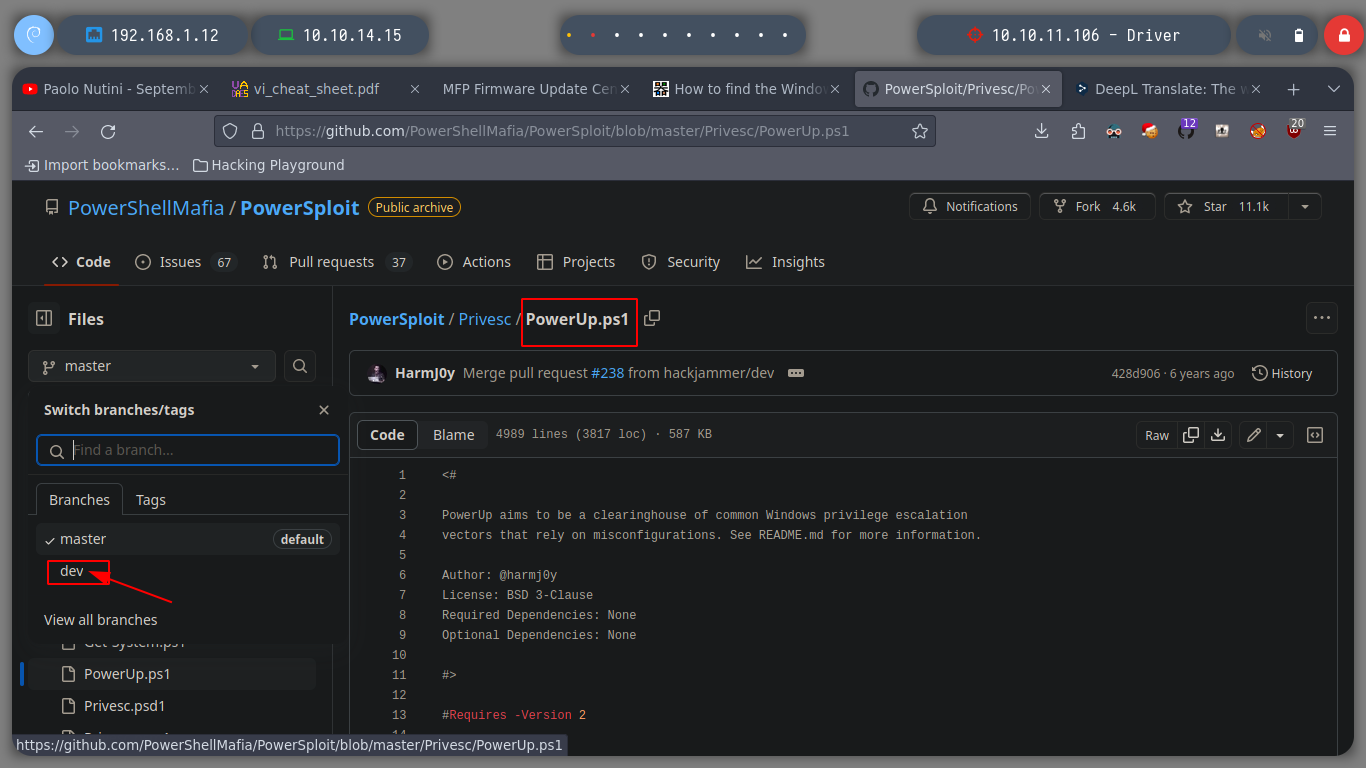Download the raw file icon

pyautogui.click(x=1218, y=435)
